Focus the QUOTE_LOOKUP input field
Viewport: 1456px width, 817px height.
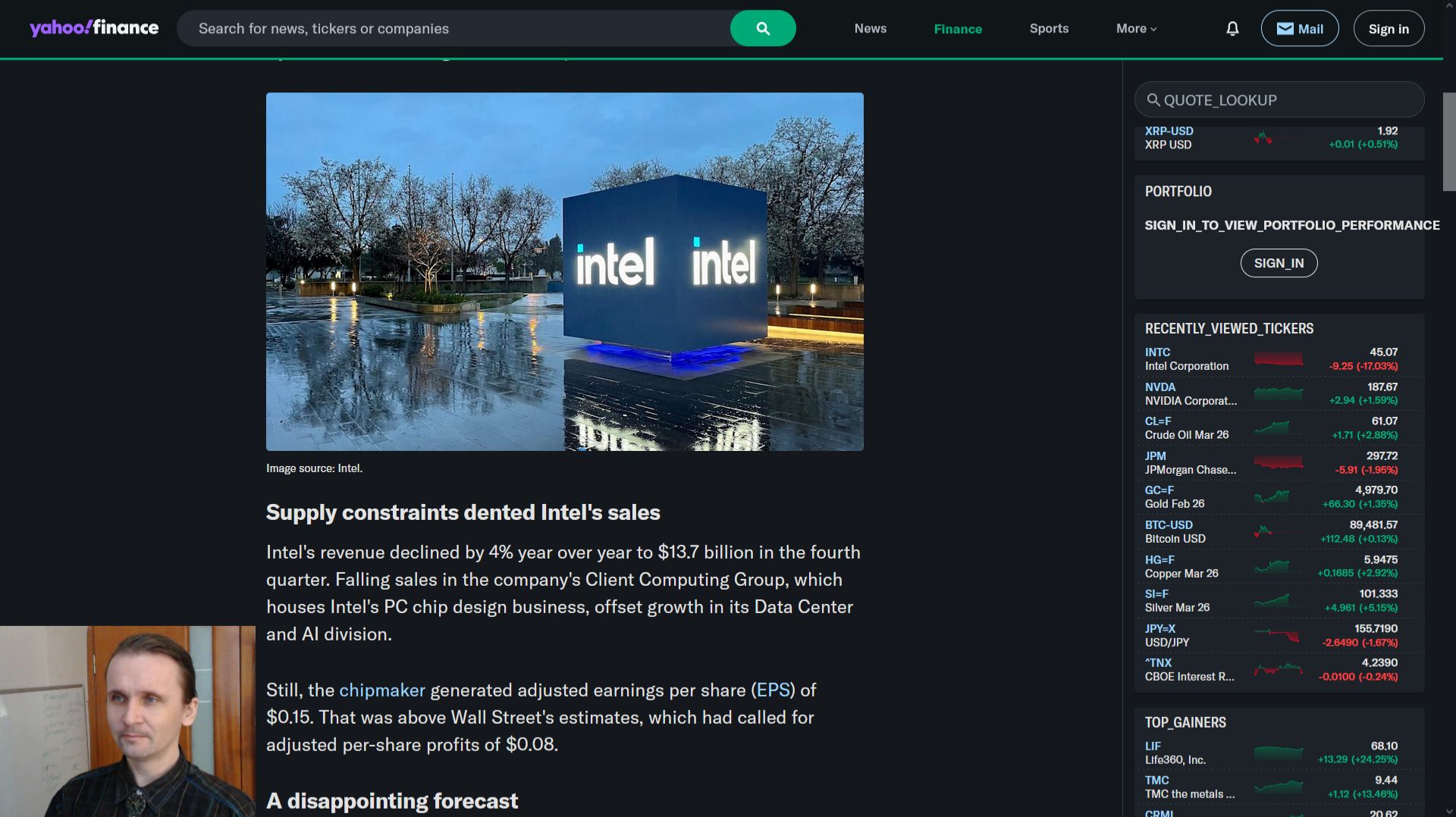point(1279,100)
